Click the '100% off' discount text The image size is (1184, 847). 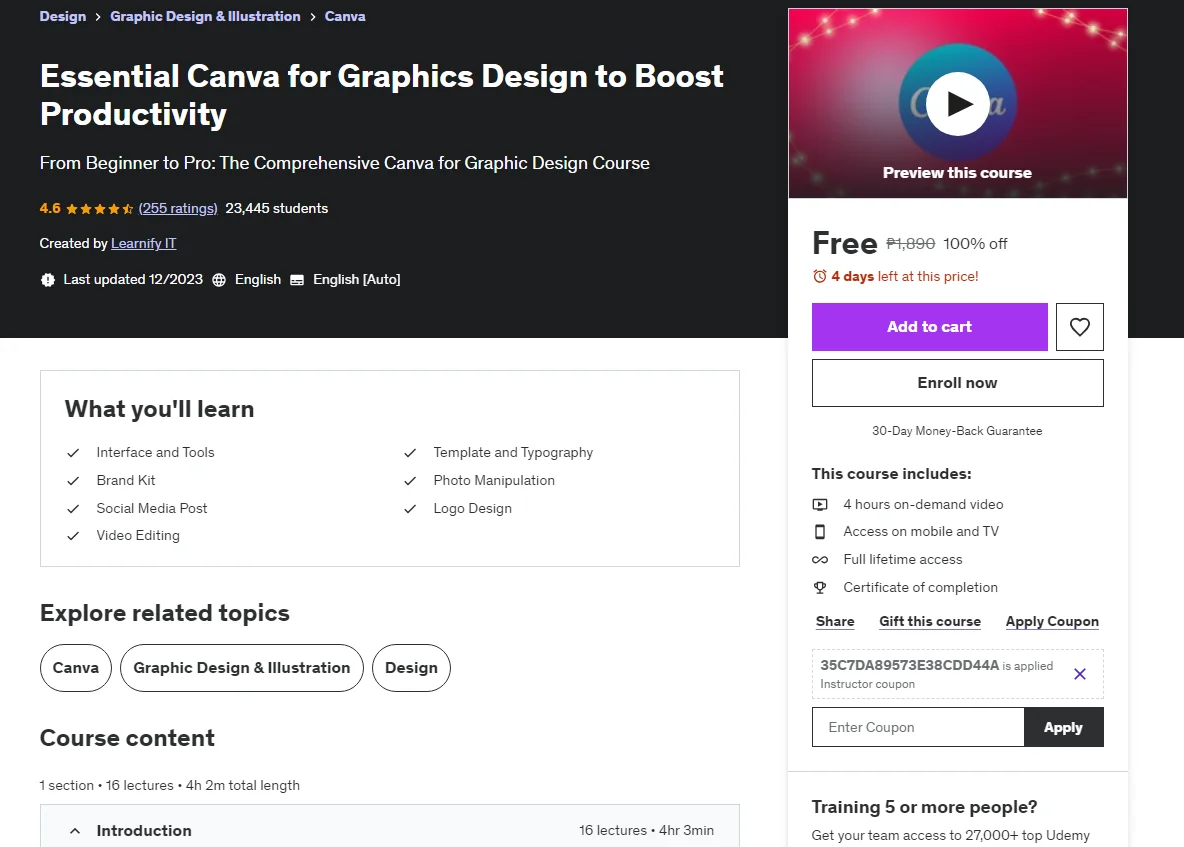tap(975, 244)
